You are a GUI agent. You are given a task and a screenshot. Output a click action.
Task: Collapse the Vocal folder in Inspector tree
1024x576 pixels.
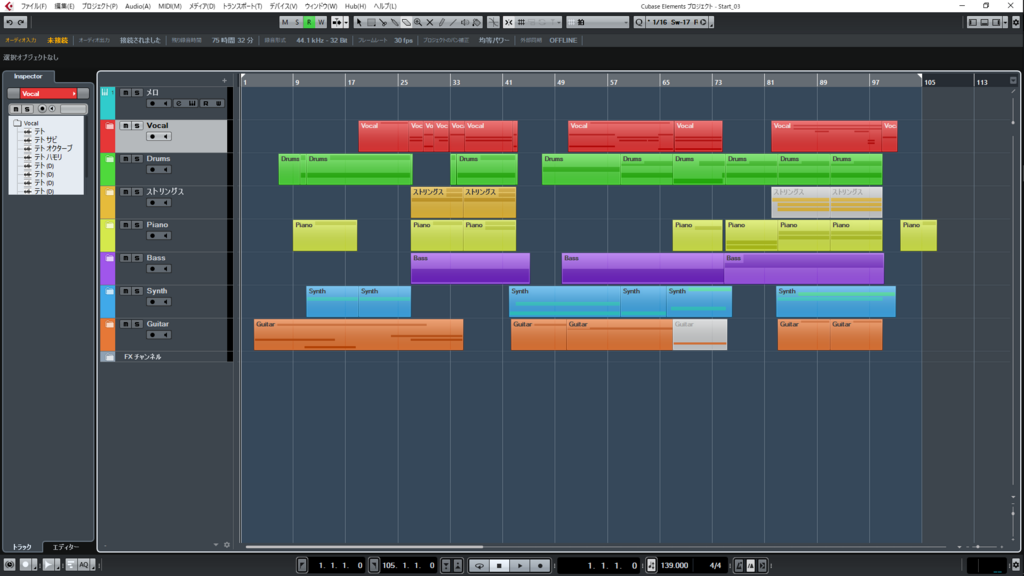[18, 123]
